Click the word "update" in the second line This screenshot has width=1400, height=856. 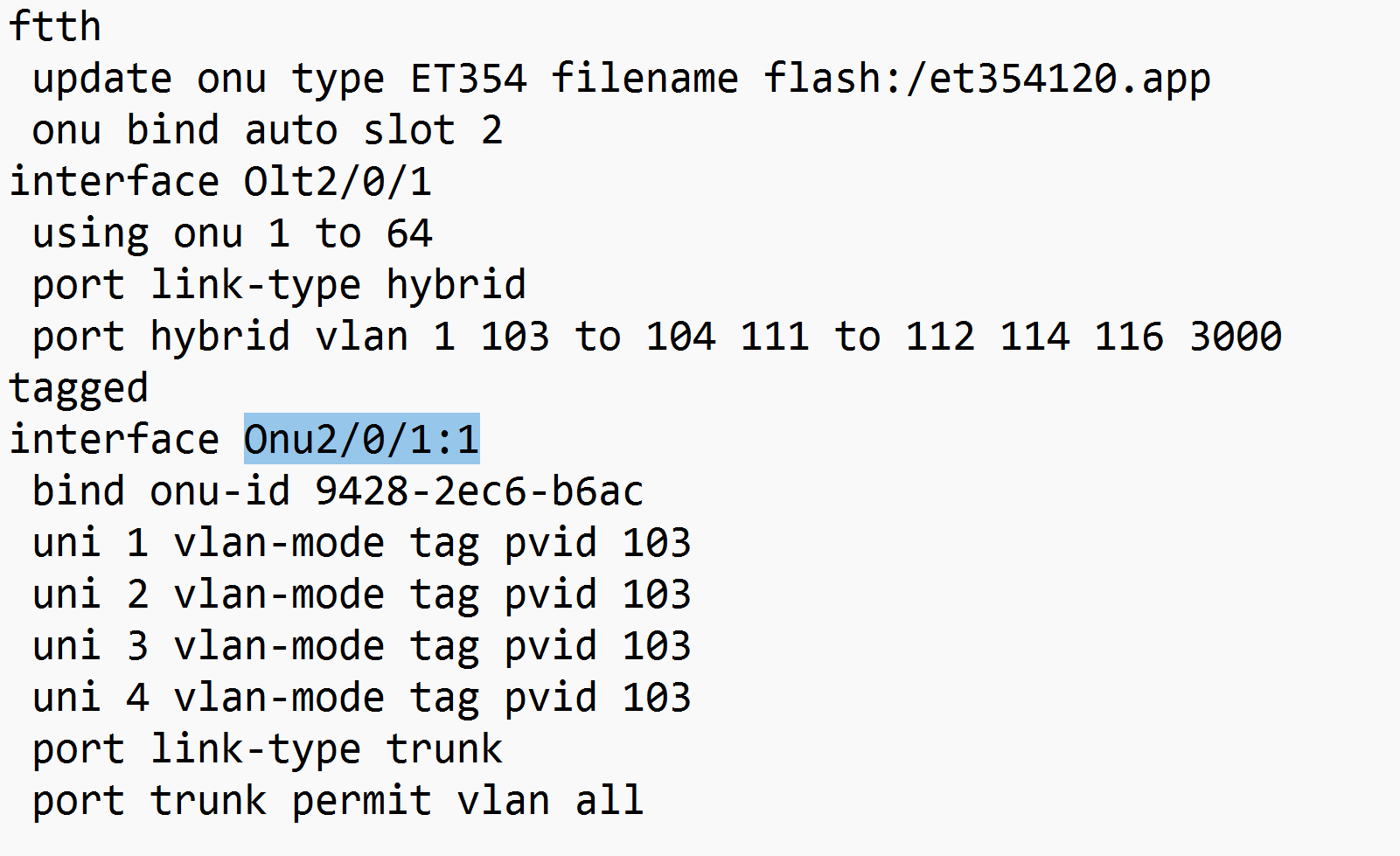[101, 79]
